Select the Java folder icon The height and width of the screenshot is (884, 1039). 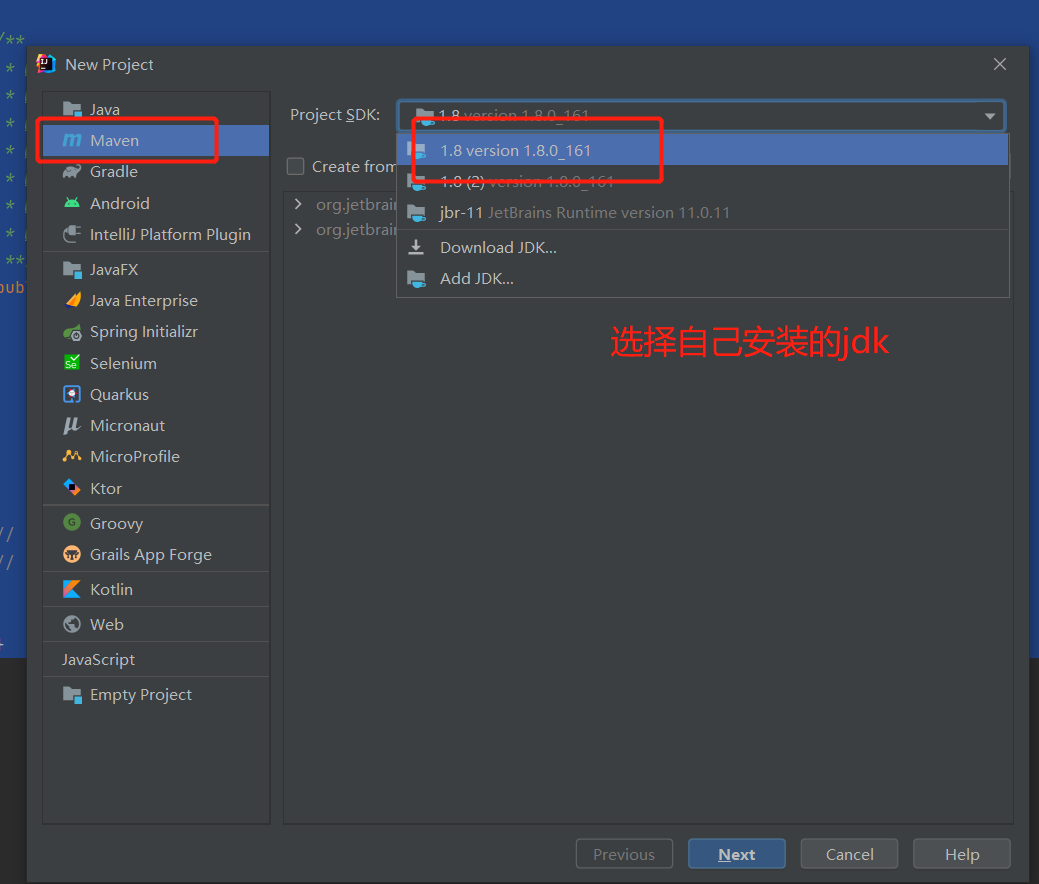(72, 109)
